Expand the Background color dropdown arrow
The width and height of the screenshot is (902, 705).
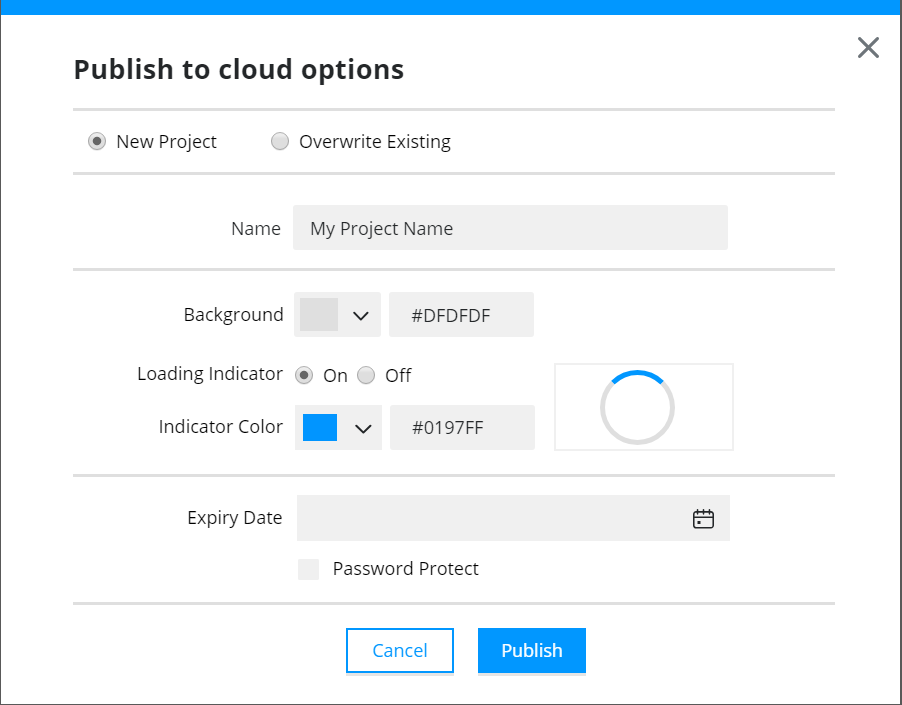point(361,316)
